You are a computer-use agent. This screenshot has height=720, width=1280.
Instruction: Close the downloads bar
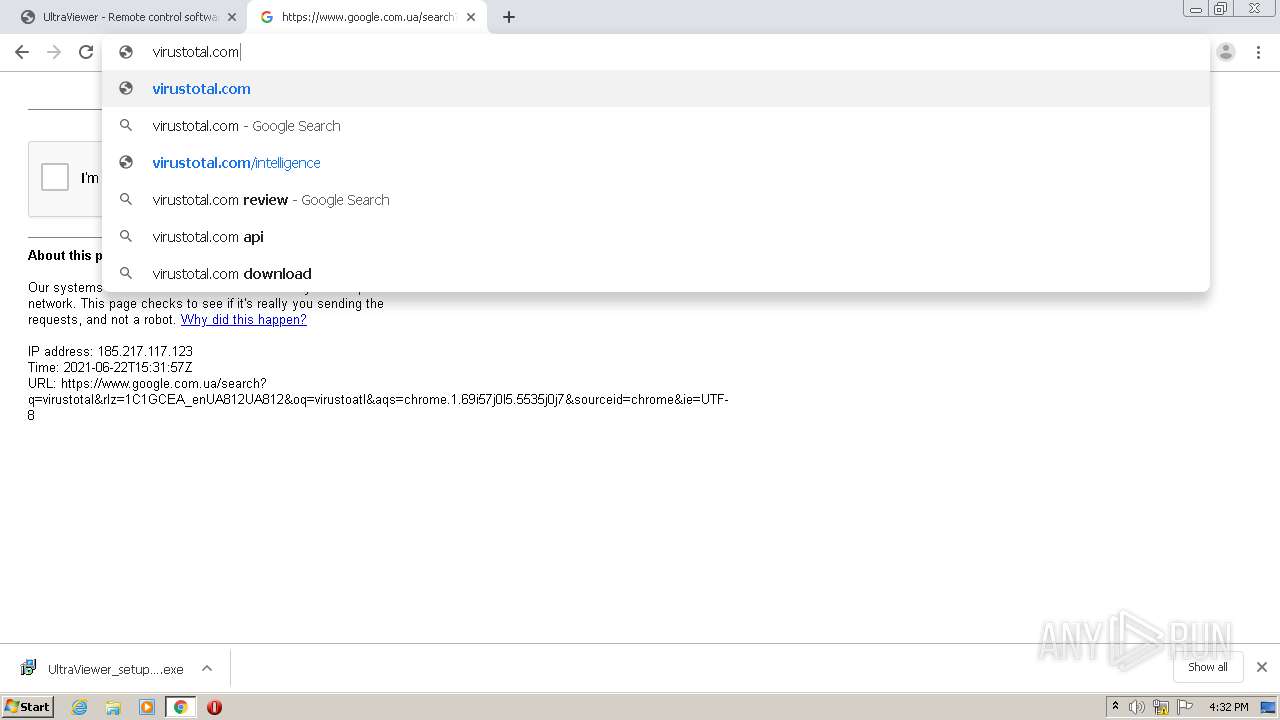click(x=1262, y=667)
